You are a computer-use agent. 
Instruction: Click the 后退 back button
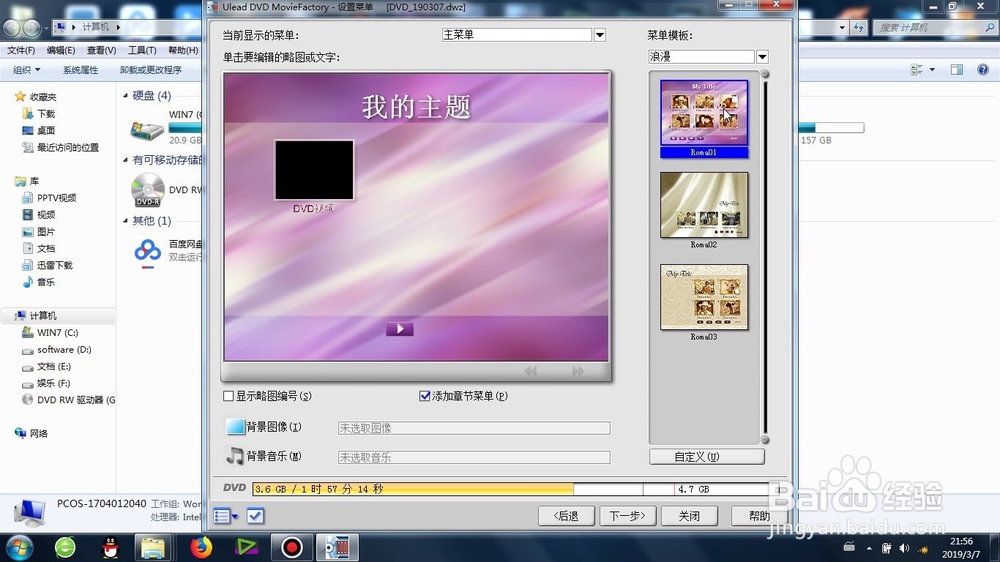tap(566, 515)
